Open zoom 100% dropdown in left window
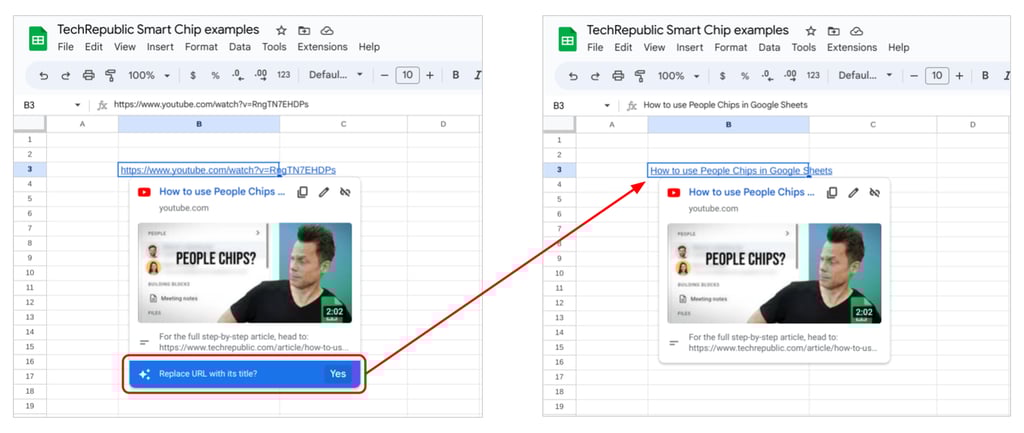Image resolution: width=1024 pixels, height=433 pixels. [149, 75]
